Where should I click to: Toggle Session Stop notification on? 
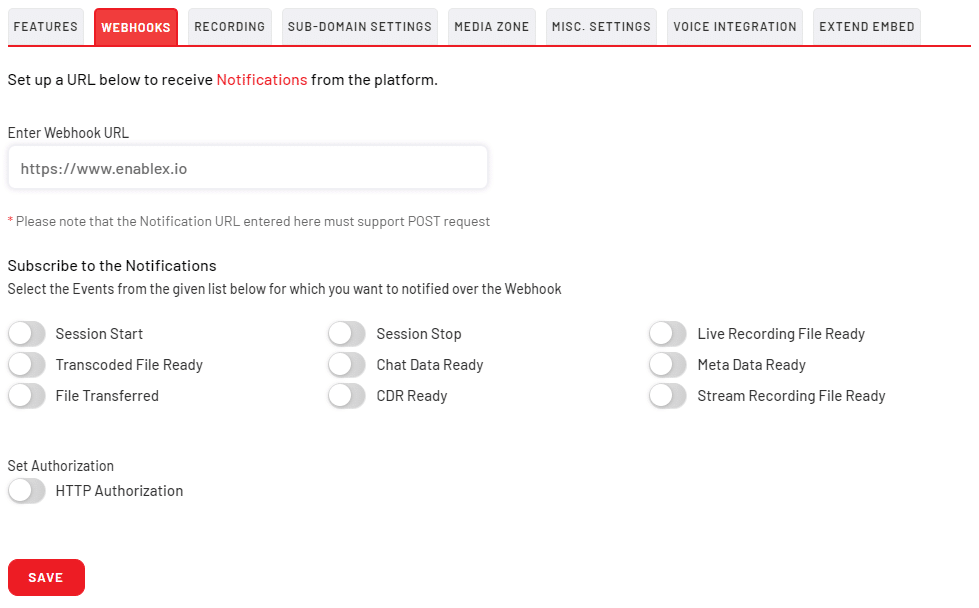(347, 334)
